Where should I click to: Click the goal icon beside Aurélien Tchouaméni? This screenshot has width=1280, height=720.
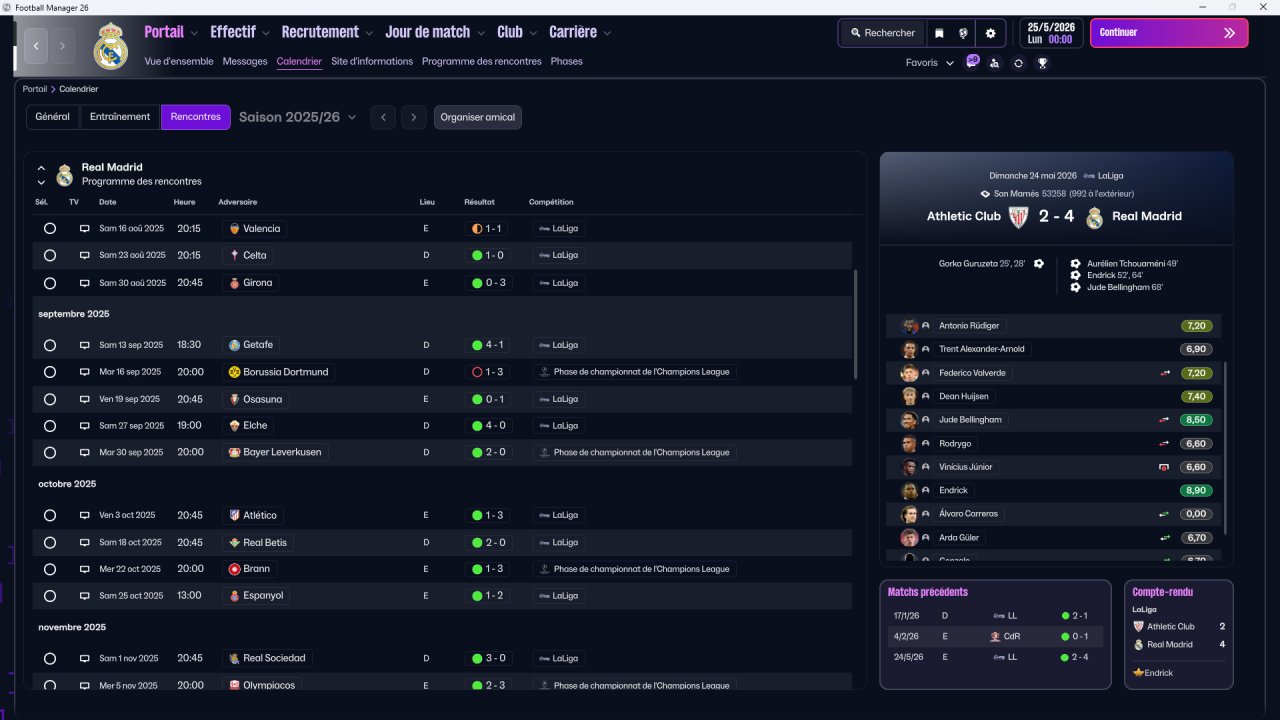point(1075,264)
